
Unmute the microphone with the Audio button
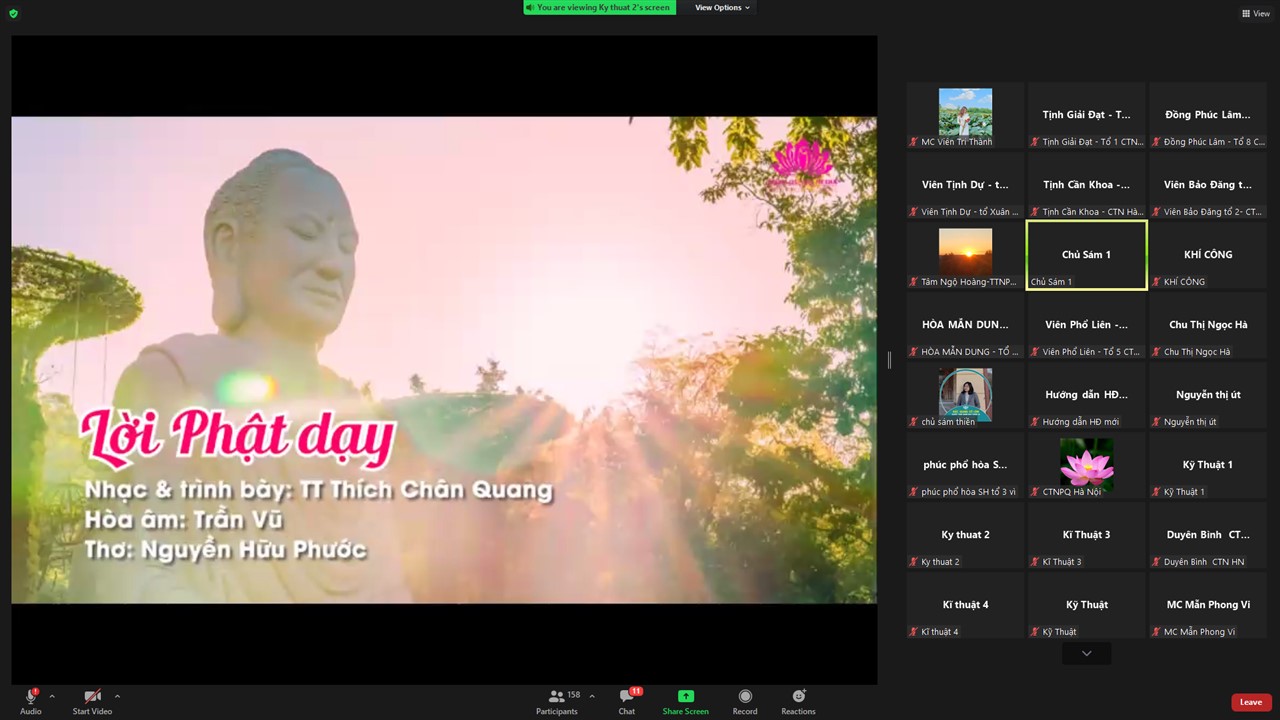[x=31, y=701]
